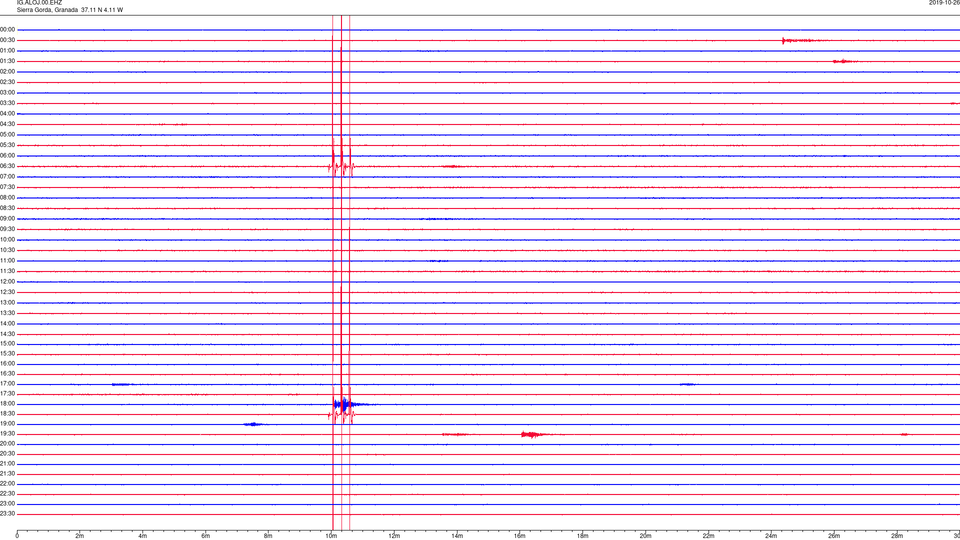This screenshot has height=540, width=960.
Task: Select the 00:30 trace time label
Action: (x=7, y=40)
